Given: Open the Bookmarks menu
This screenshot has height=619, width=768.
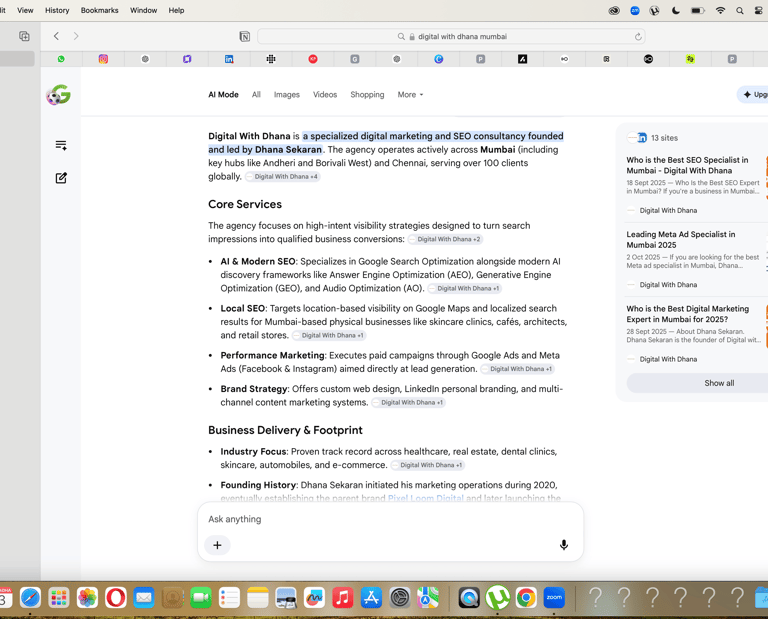Looking at the screenshot, I should tap(99, 10).
